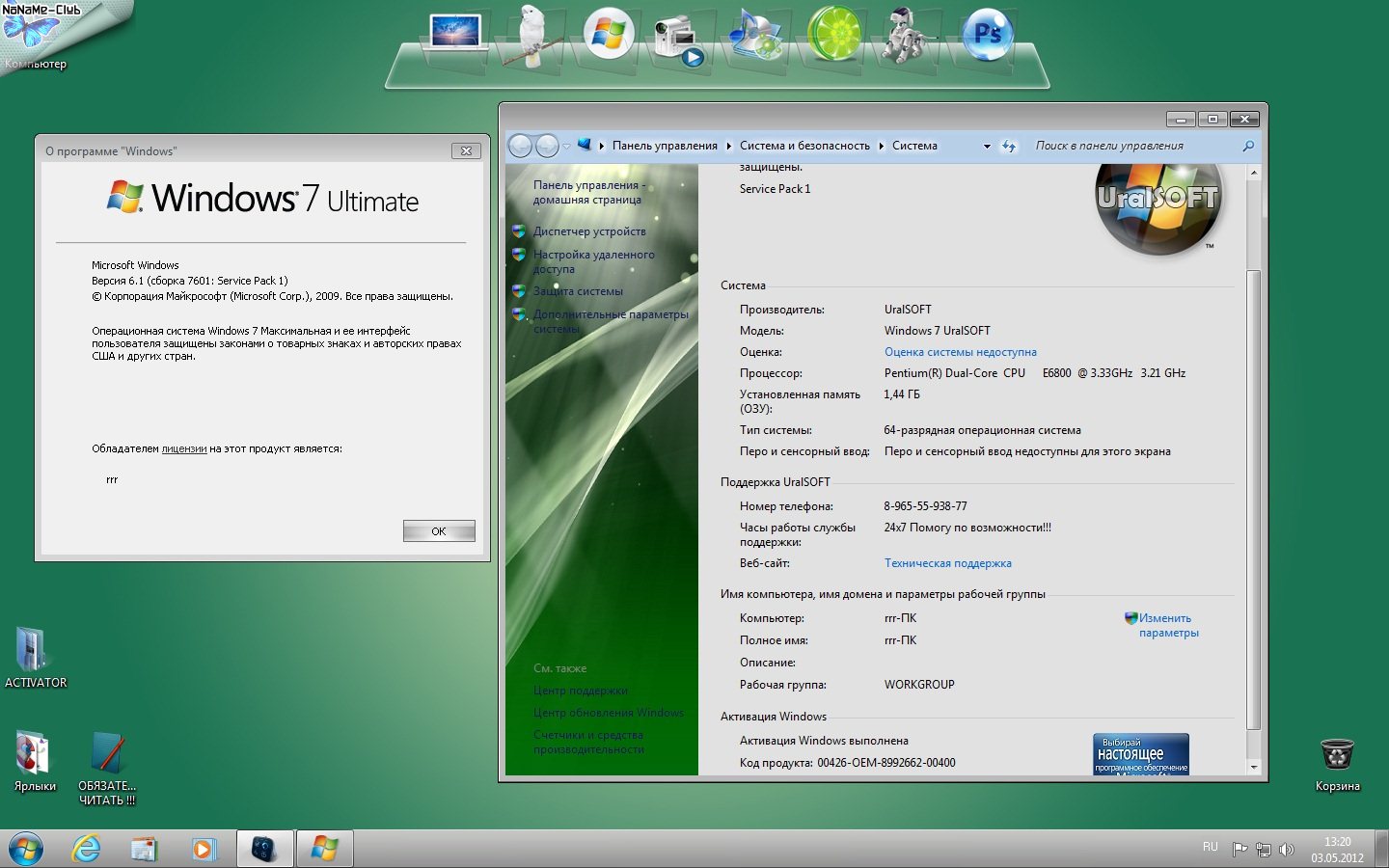Launch Internet Explorer from the taskbar
Viewport: 1389px width, 868px height.
pyautogui.click(x=87, y=849)
